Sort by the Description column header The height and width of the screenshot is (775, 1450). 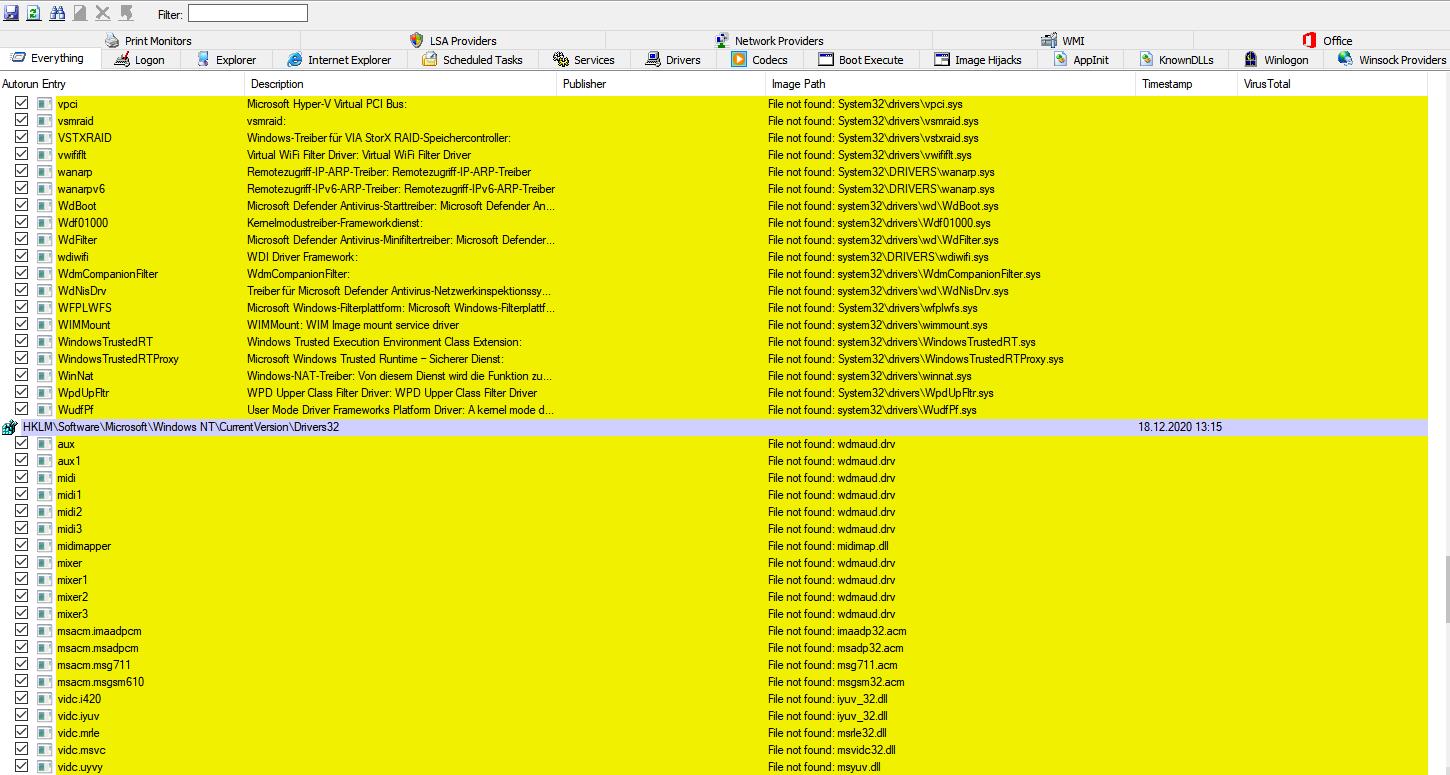pos(401,84)
